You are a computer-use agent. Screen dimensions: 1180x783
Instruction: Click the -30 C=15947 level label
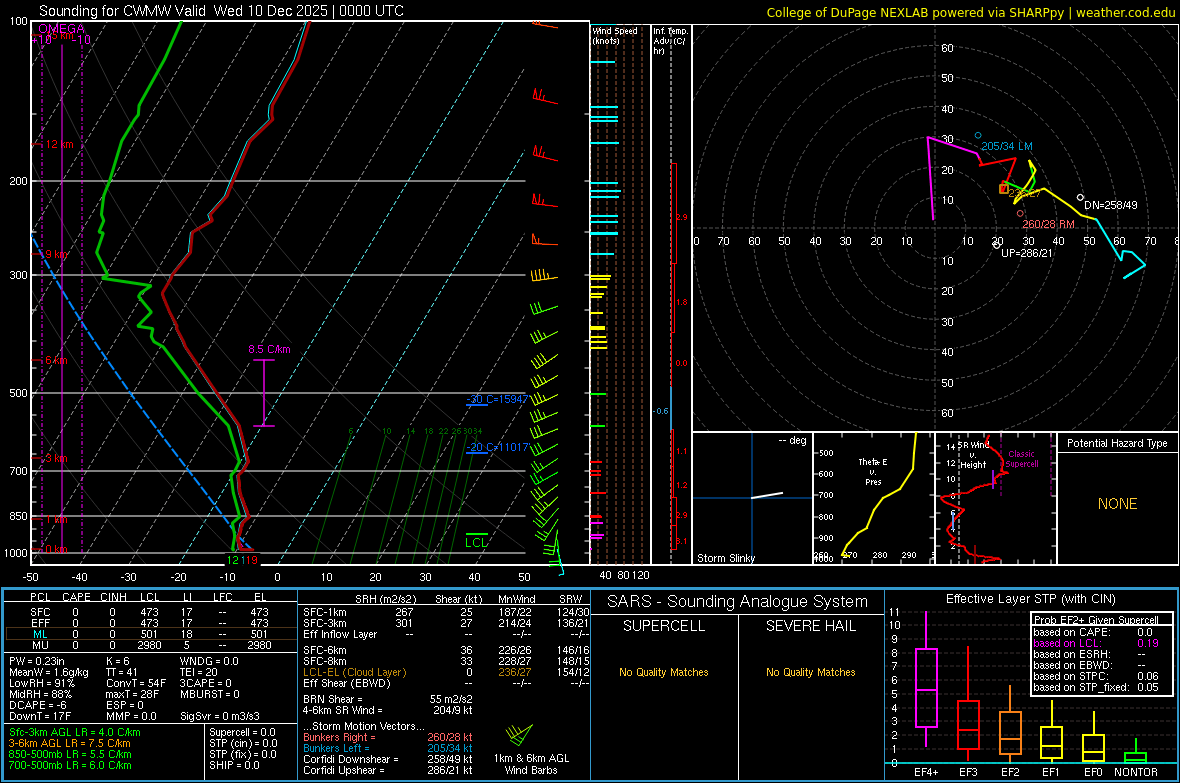coord(497,399)
